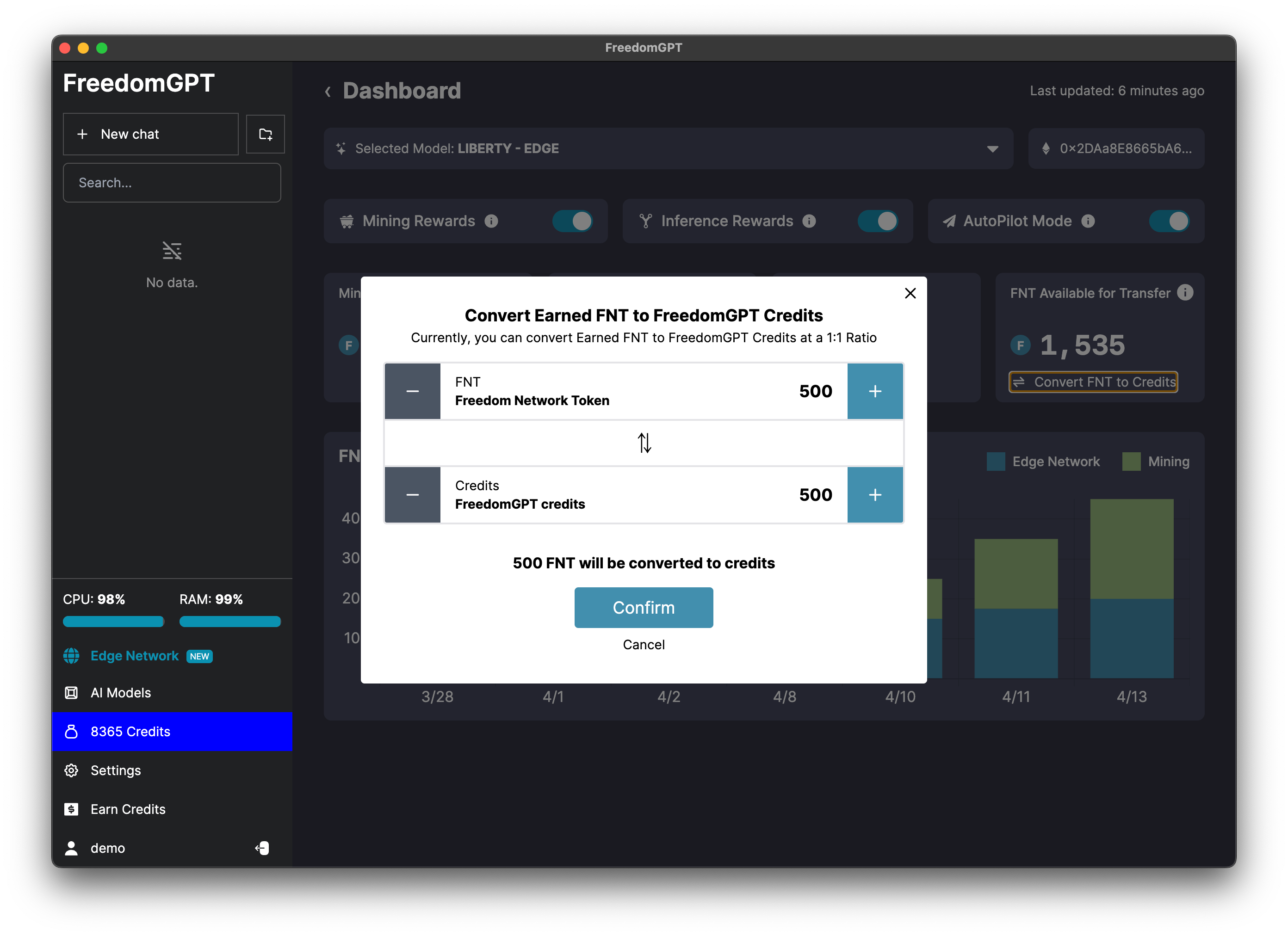Click the Search chats input field
This screenshot has height=936, width=1288.
pyautogui.click(x=172, y=183)
